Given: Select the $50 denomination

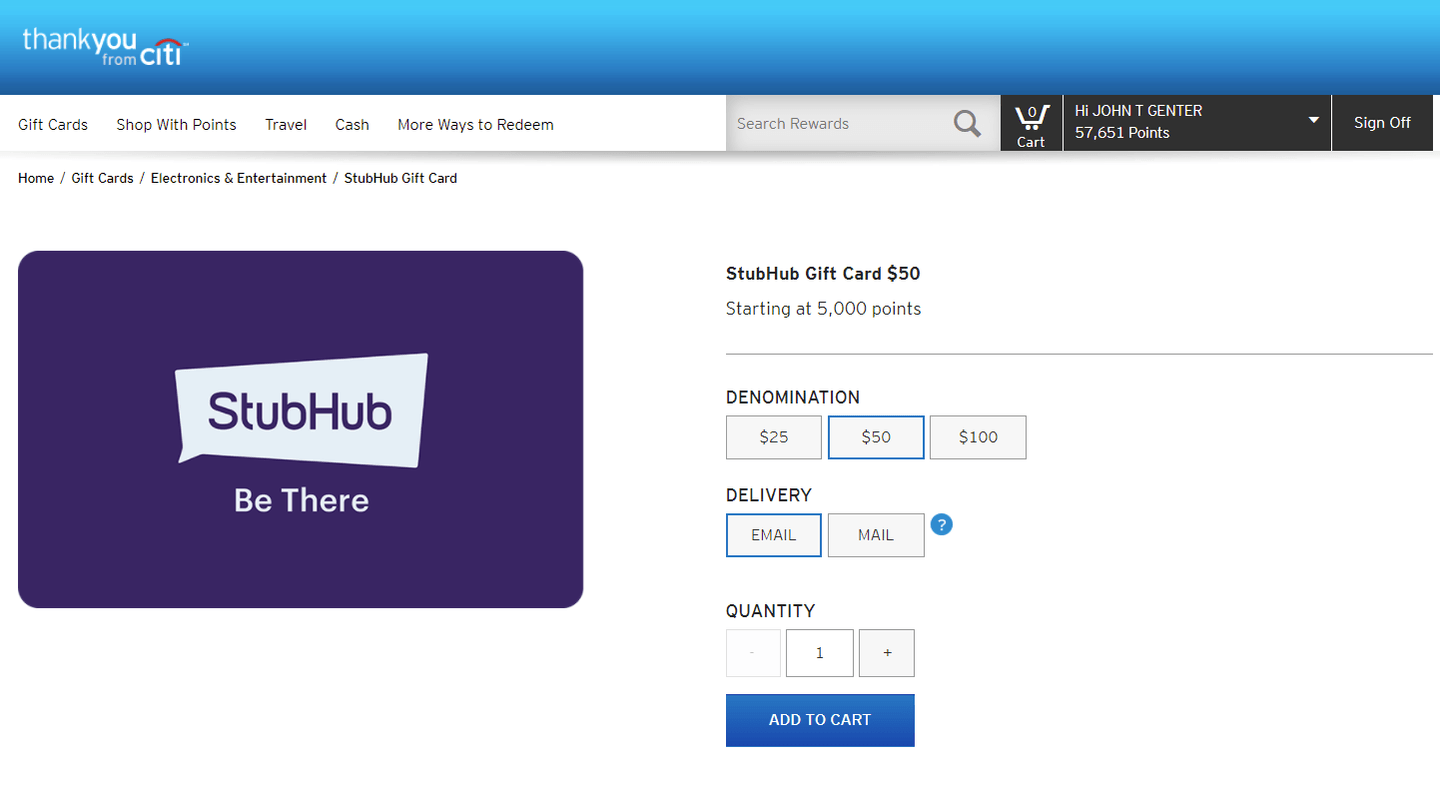Looking at the screenshot, I should coord(875,437).
